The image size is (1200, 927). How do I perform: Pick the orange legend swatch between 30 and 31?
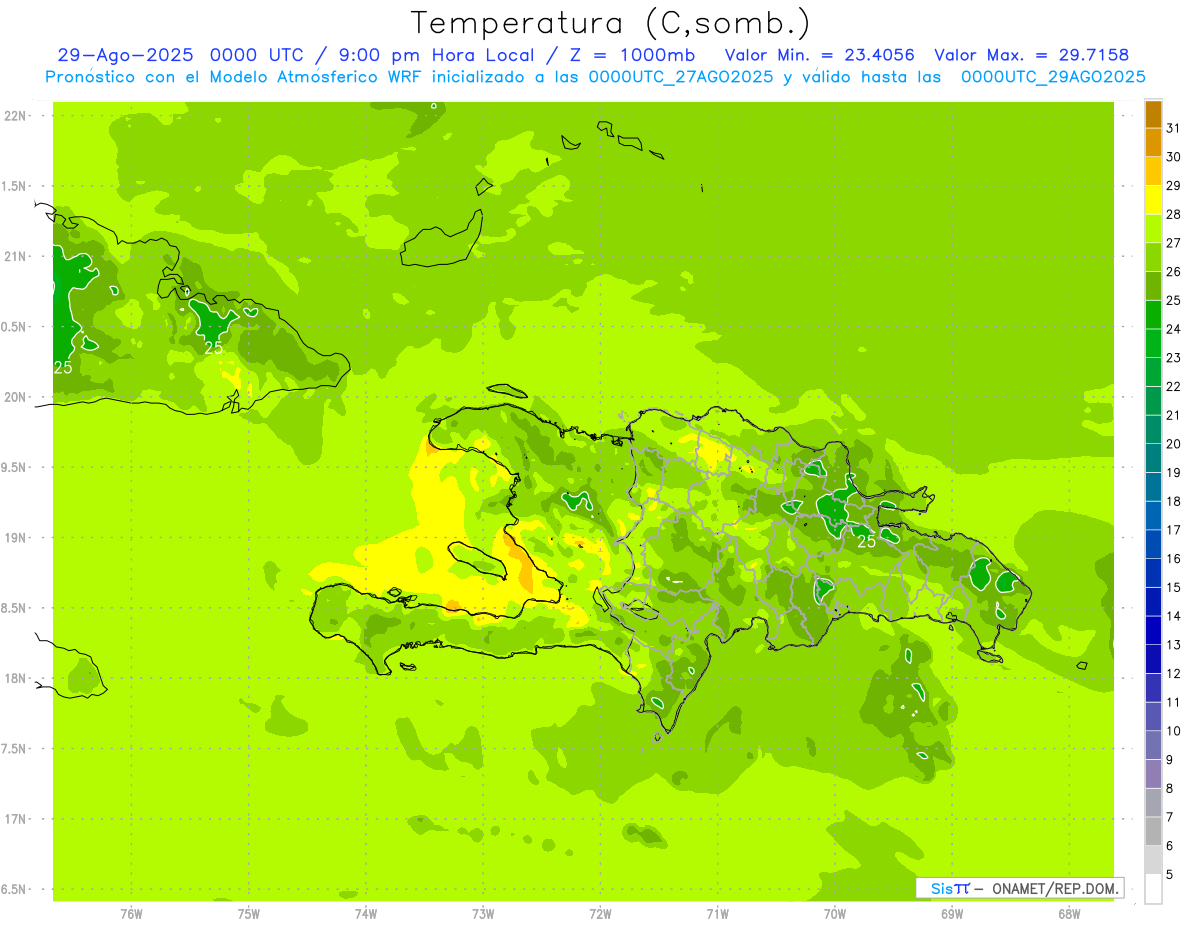pyautogui.click(x=1153, y=143)
